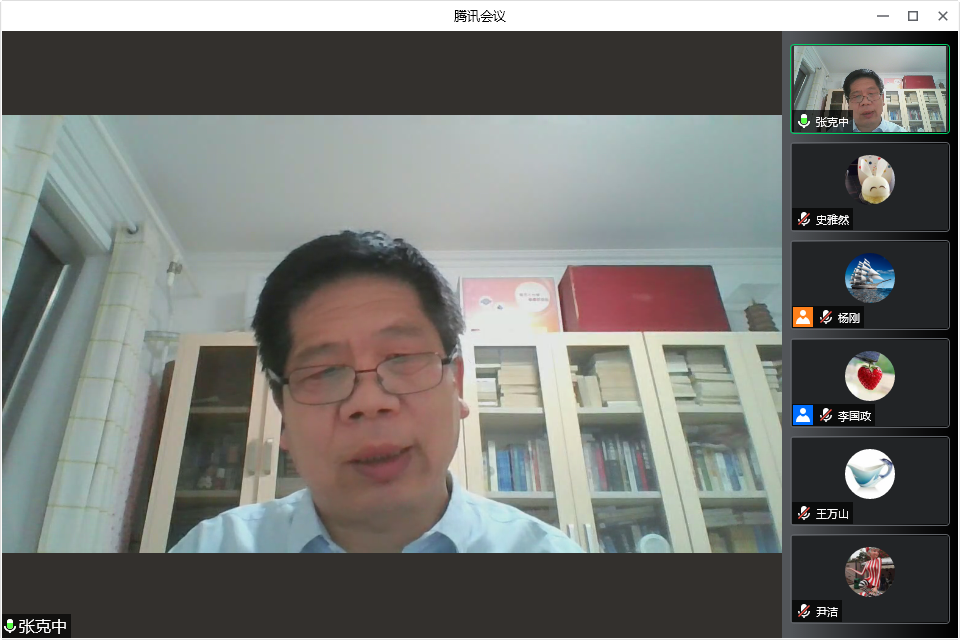960x640 pixels.
Task: Maximize the 腾讯会议 window
Action: [912, 15]
